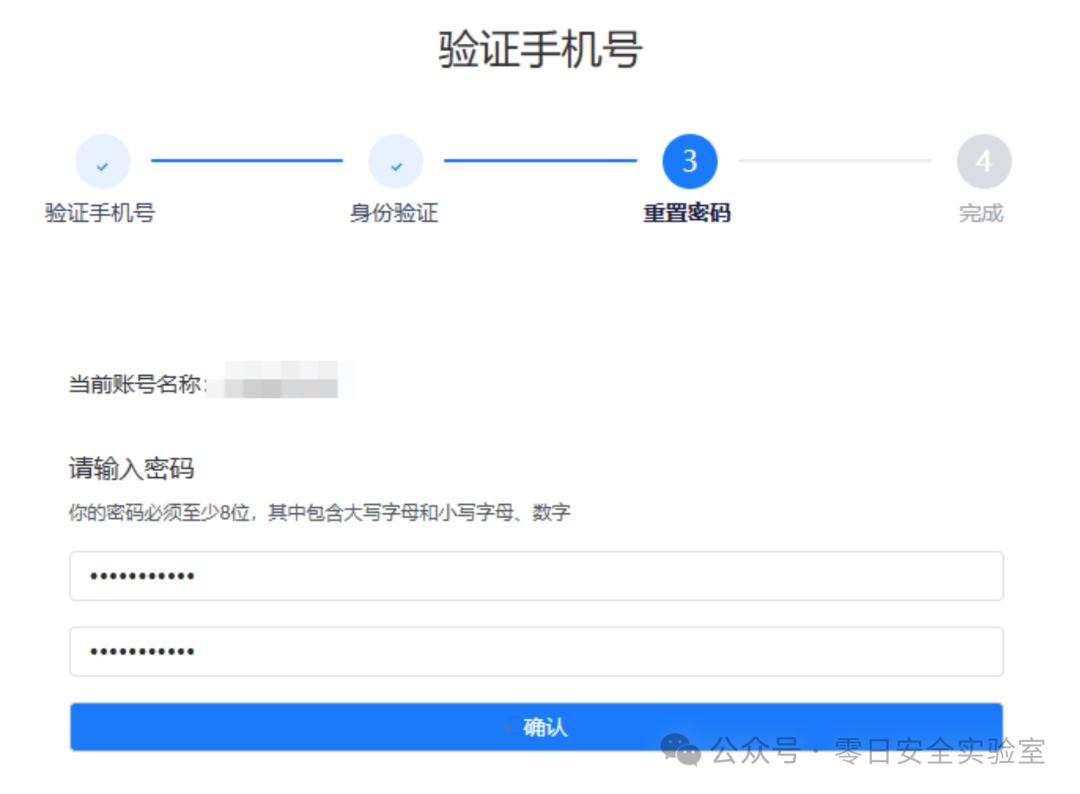Click the password requirements hint text
This screenshot has width=1080, height=794.
tap(320, 512)
